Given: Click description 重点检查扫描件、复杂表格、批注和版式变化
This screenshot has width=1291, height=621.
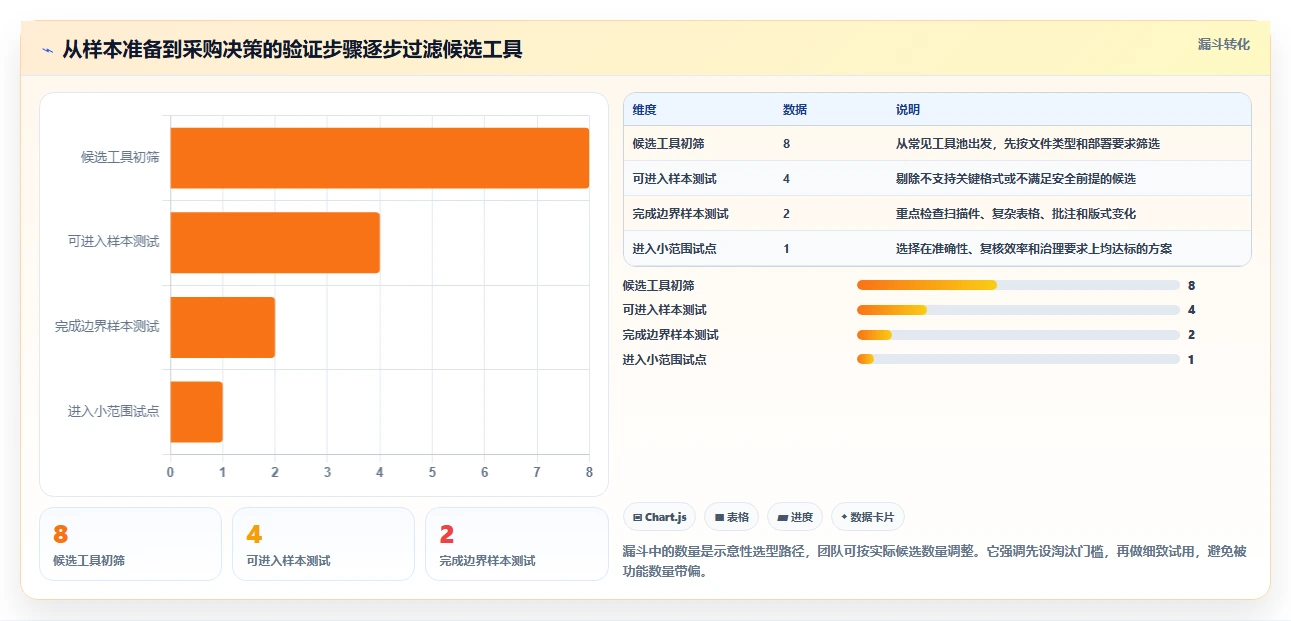Looking at the screenshot, I should [1016, 214].
